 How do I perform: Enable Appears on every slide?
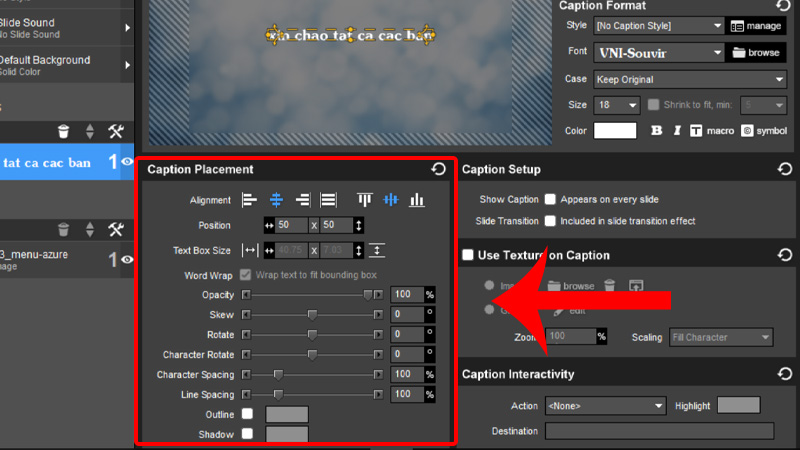(x=550, y=199)
